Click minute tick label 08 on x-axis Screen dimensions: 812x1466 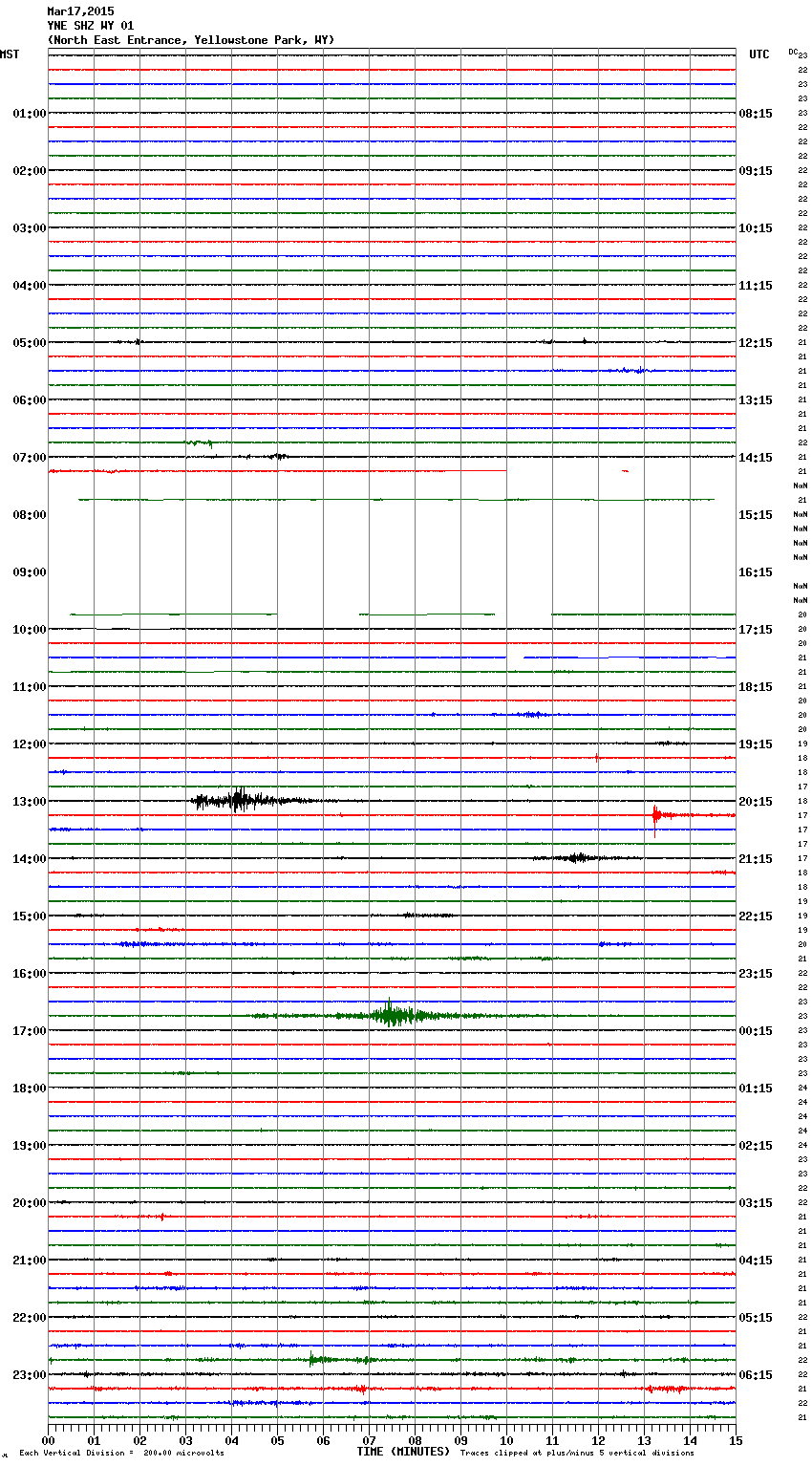415,1440
